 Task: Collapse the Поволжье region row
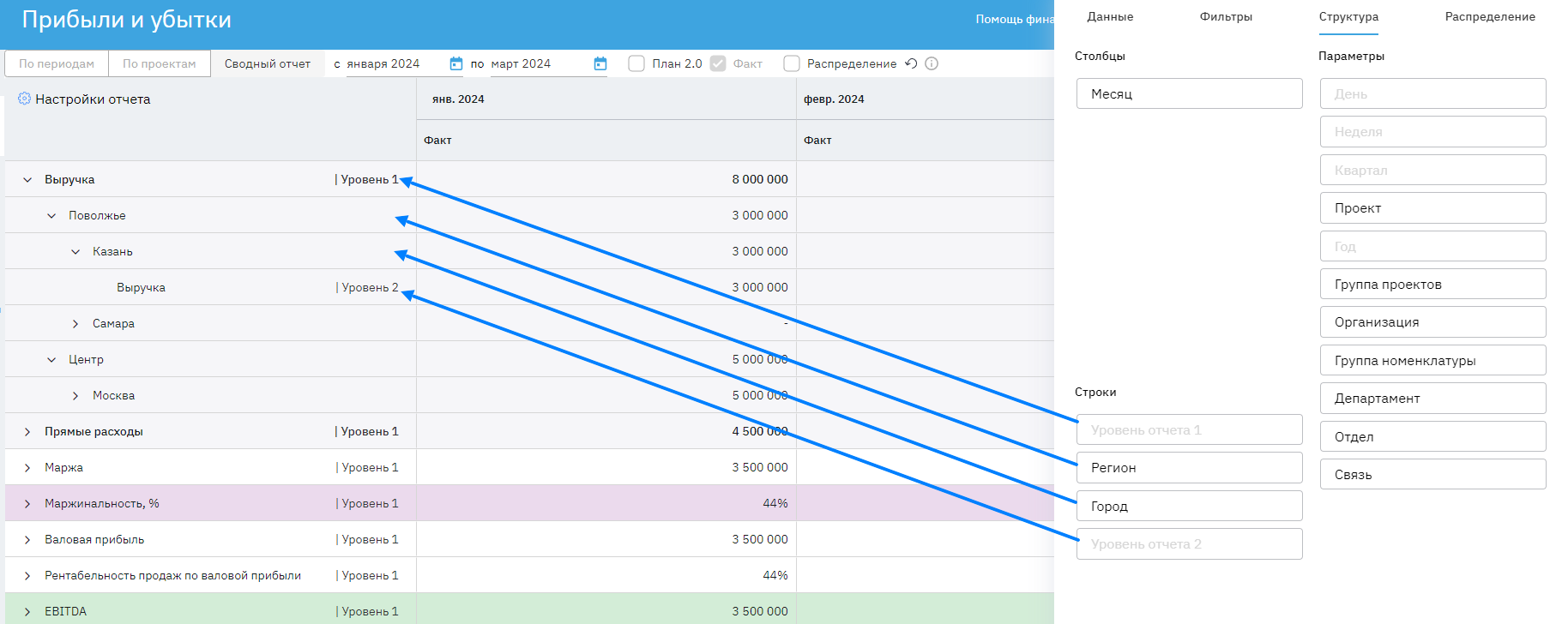click(x=51, y=216)
